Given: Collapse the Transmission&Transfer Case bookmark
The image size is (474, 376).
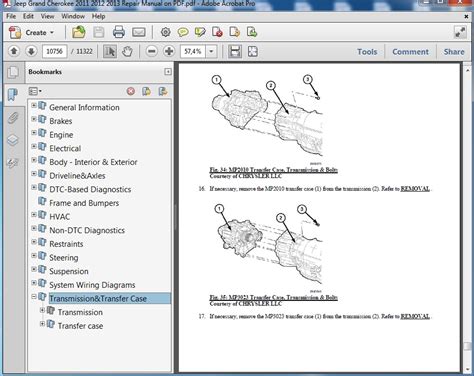Looking at the screenshot, I should [34, 296].
